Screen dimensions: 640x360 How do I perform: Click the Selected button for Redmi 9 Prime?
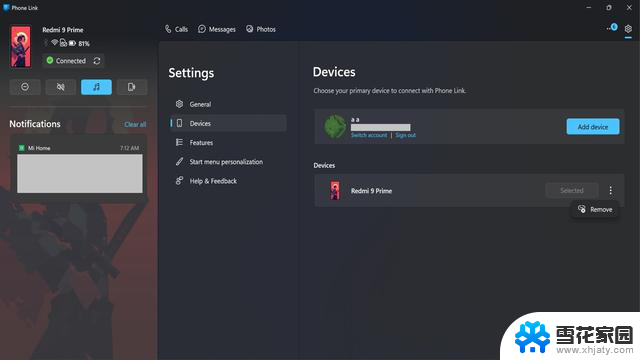572,190
